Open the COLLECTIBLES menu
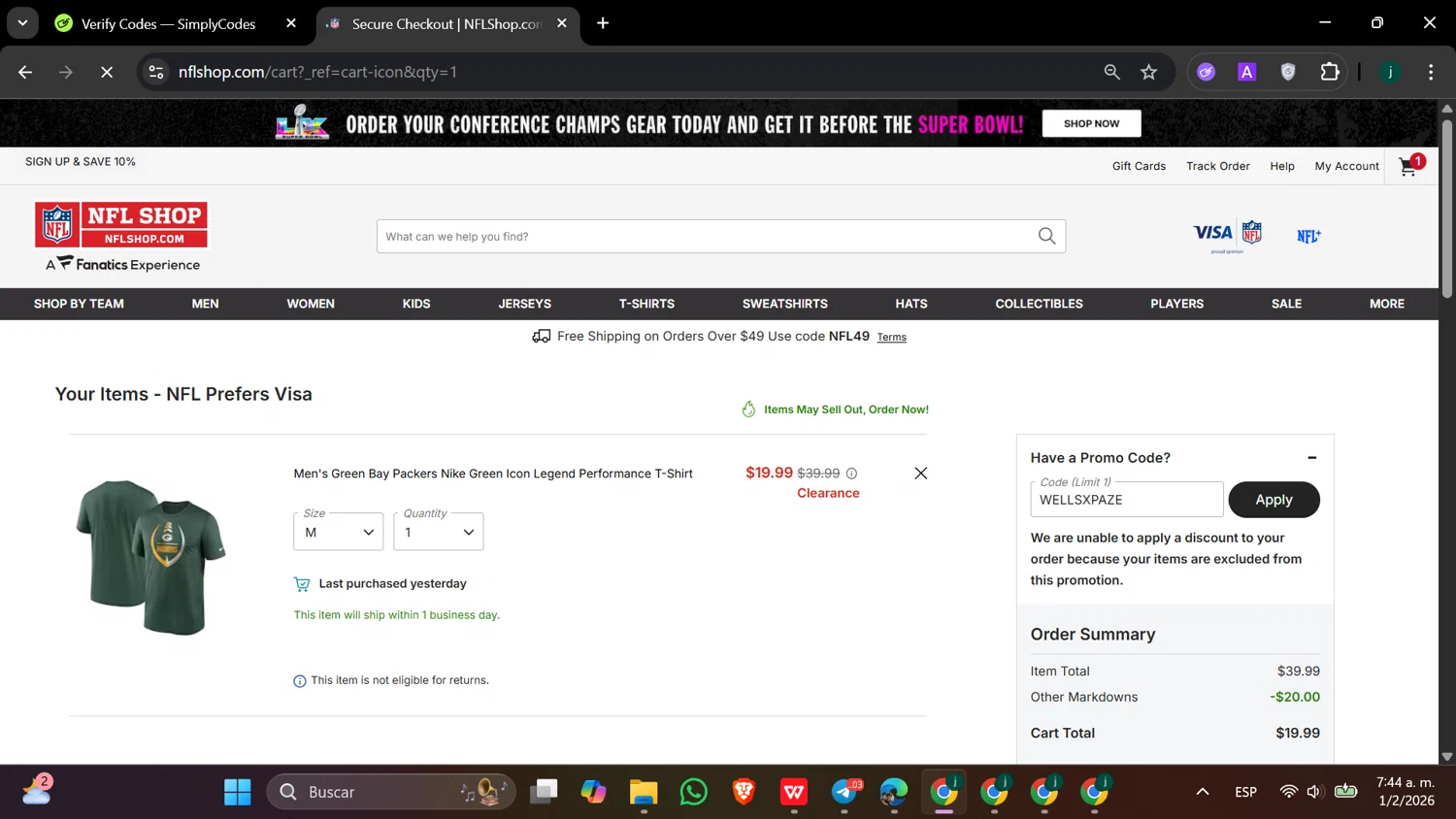 pos(1040,304)
